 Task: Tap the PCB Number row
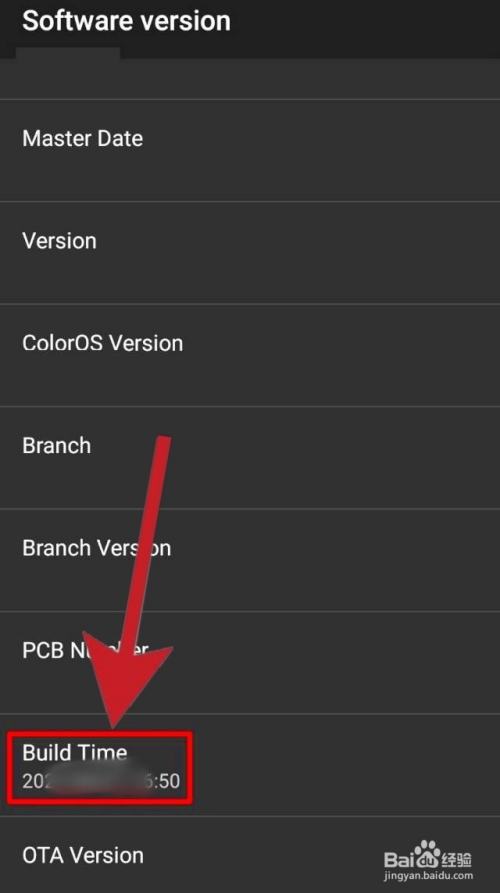point(250,662)
